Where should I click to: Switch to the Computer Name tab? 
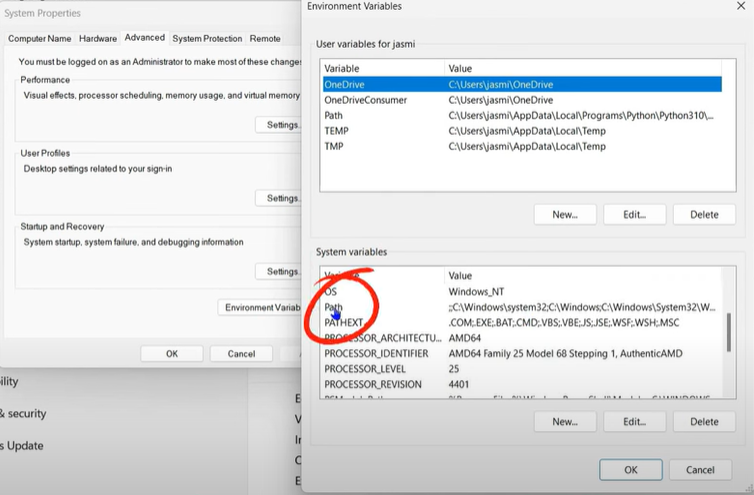pyautogui.click(x=39, y=38)
